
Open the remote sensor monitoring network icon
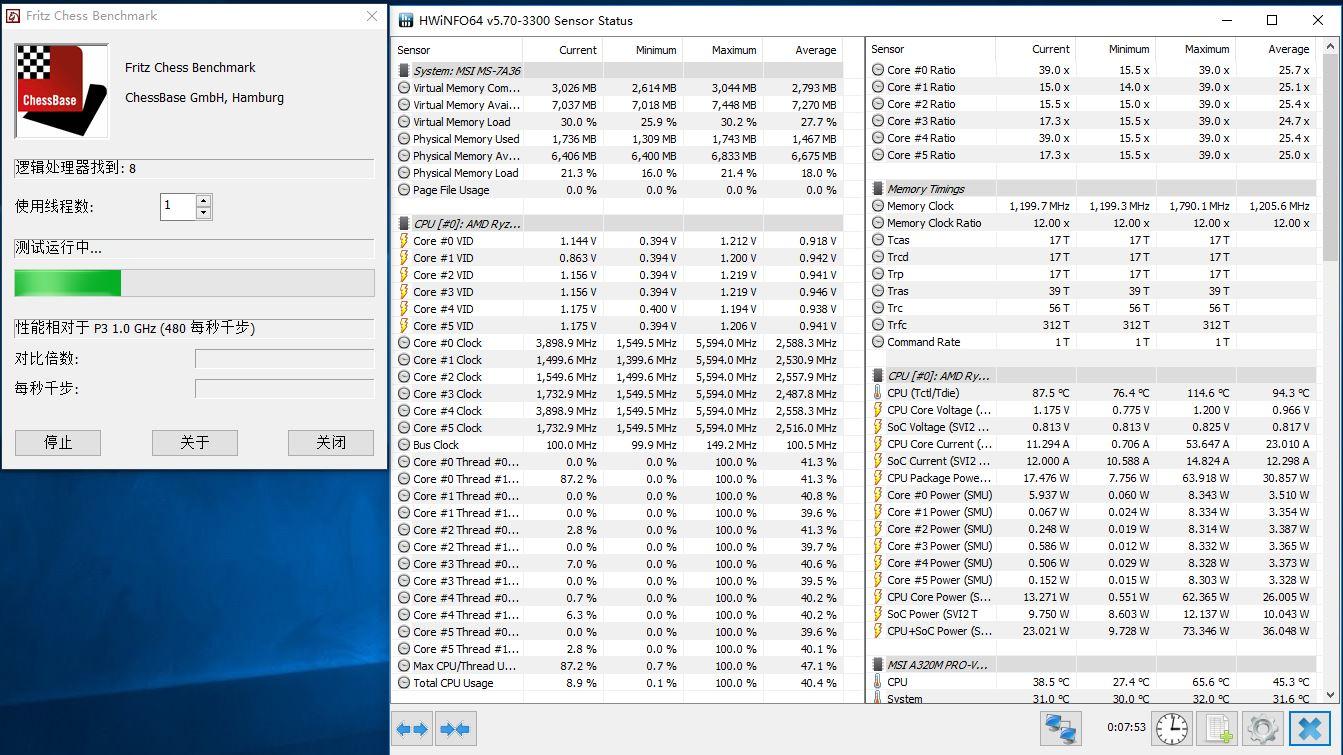tap(1062, 729)
